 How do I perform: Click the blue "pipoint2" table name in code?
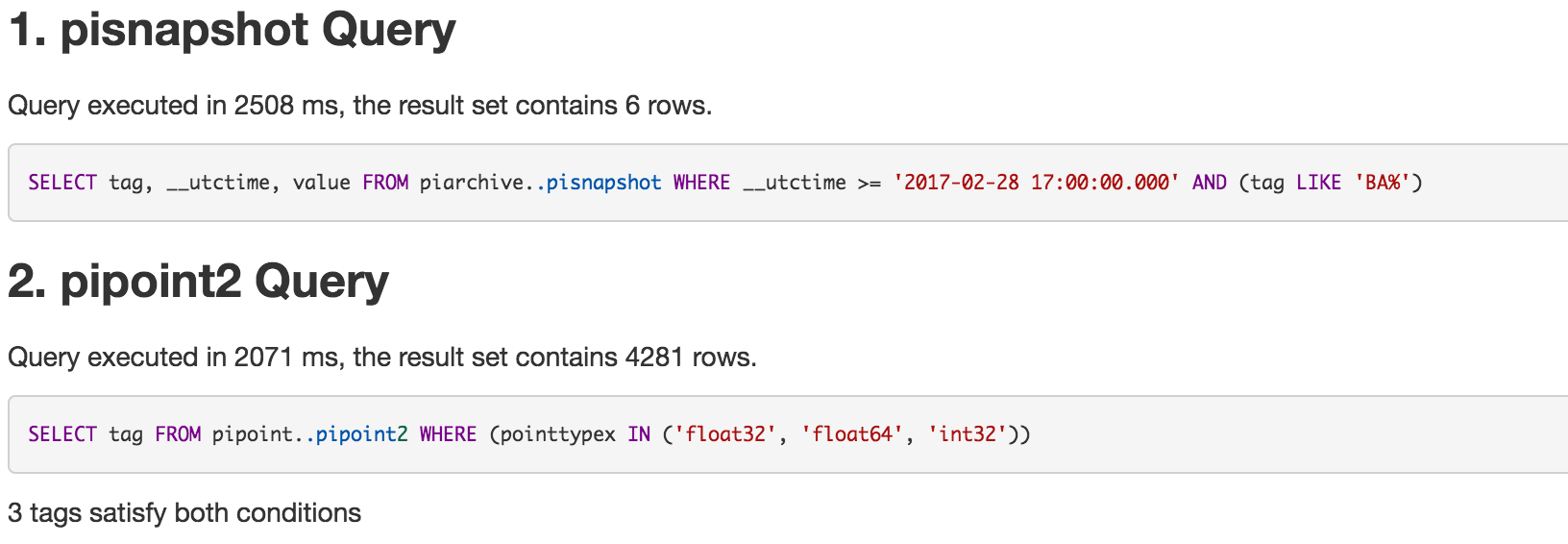click(x=361, y=434)
